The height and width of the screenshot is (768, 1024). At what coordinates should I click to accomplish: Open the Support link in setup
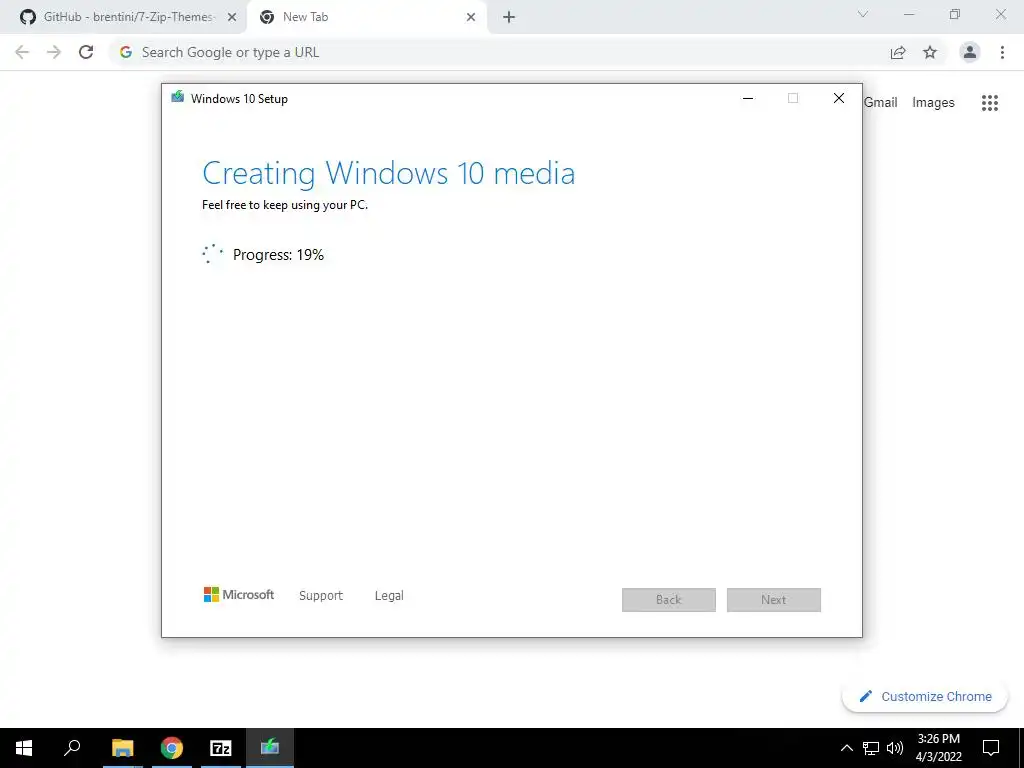coord(321,596)
